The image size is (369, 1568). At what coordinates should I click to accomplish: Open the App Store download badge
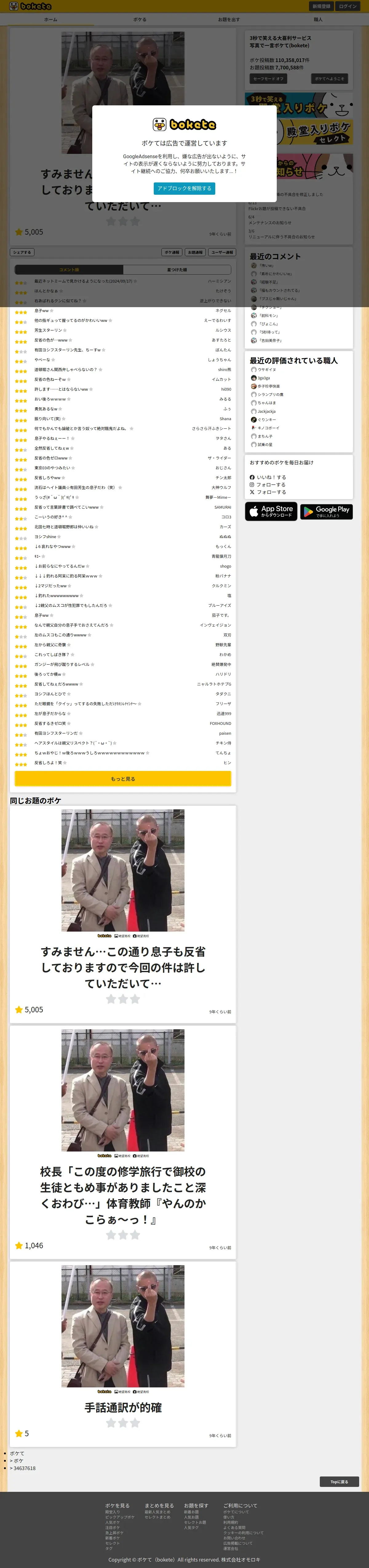[x=271, y=511]
